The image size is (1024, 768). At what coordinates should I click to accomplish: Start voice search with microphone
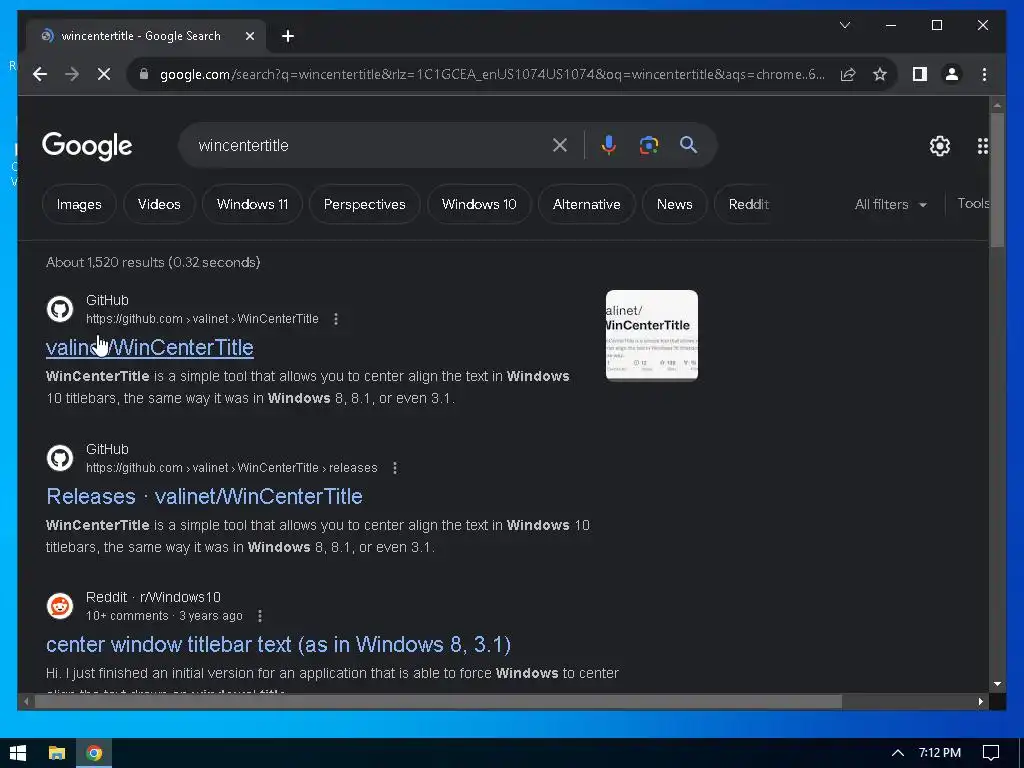click(609, 145)
